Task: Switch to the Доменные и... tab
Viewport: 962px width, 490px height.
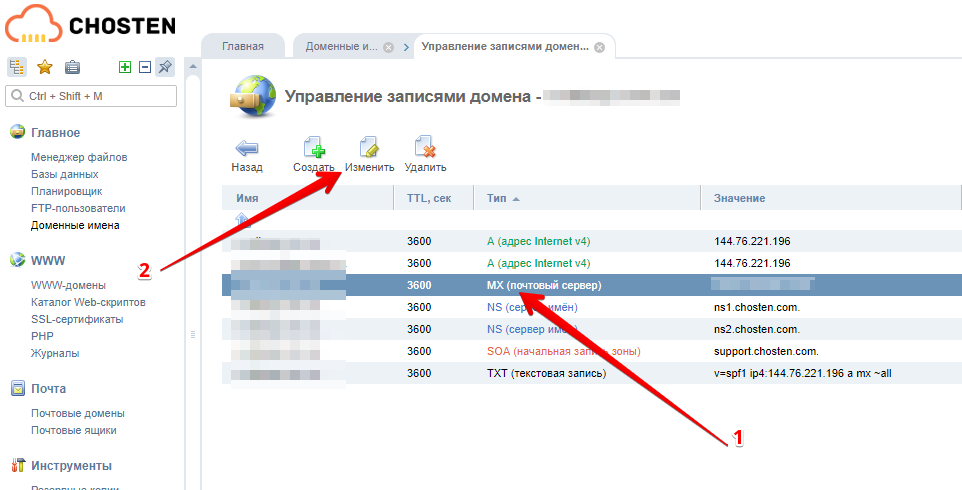Action: [x=342, y=47]
